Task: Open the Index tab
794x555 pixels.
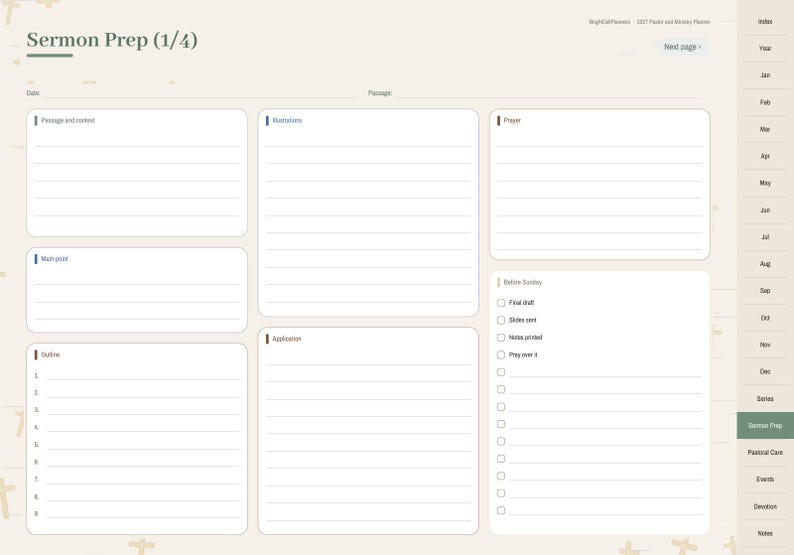Action: tap(765, 21)
